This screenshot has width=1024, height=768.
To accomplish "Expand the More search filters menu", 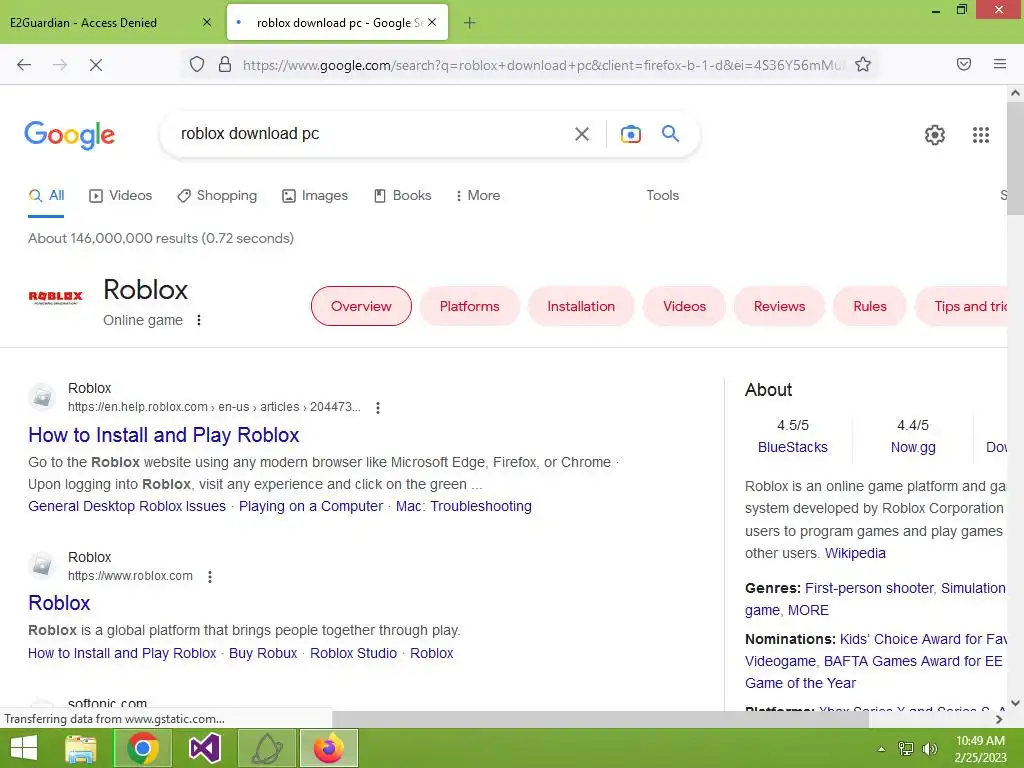I will point(478,195).
